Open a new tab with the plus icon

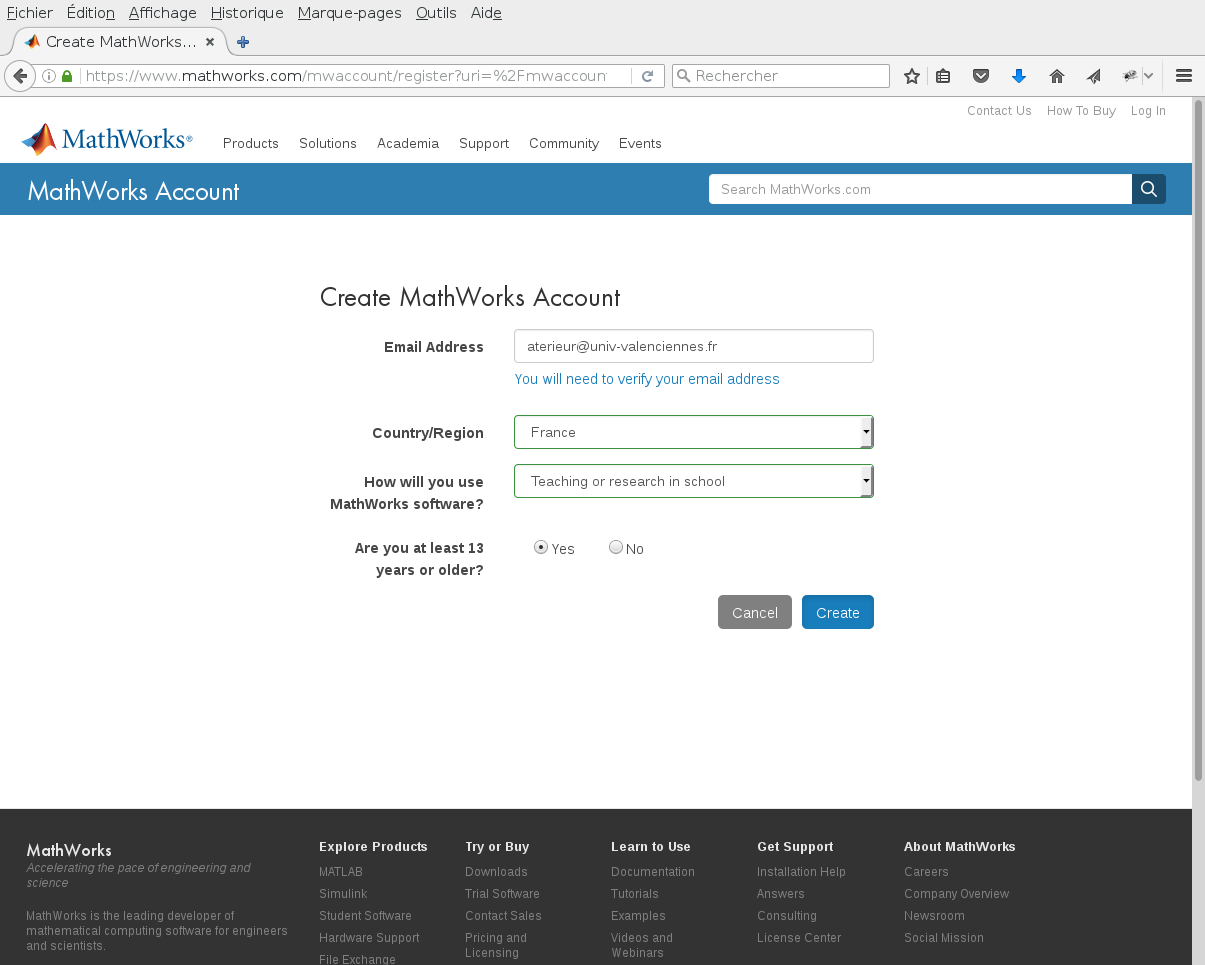[243, 42]
